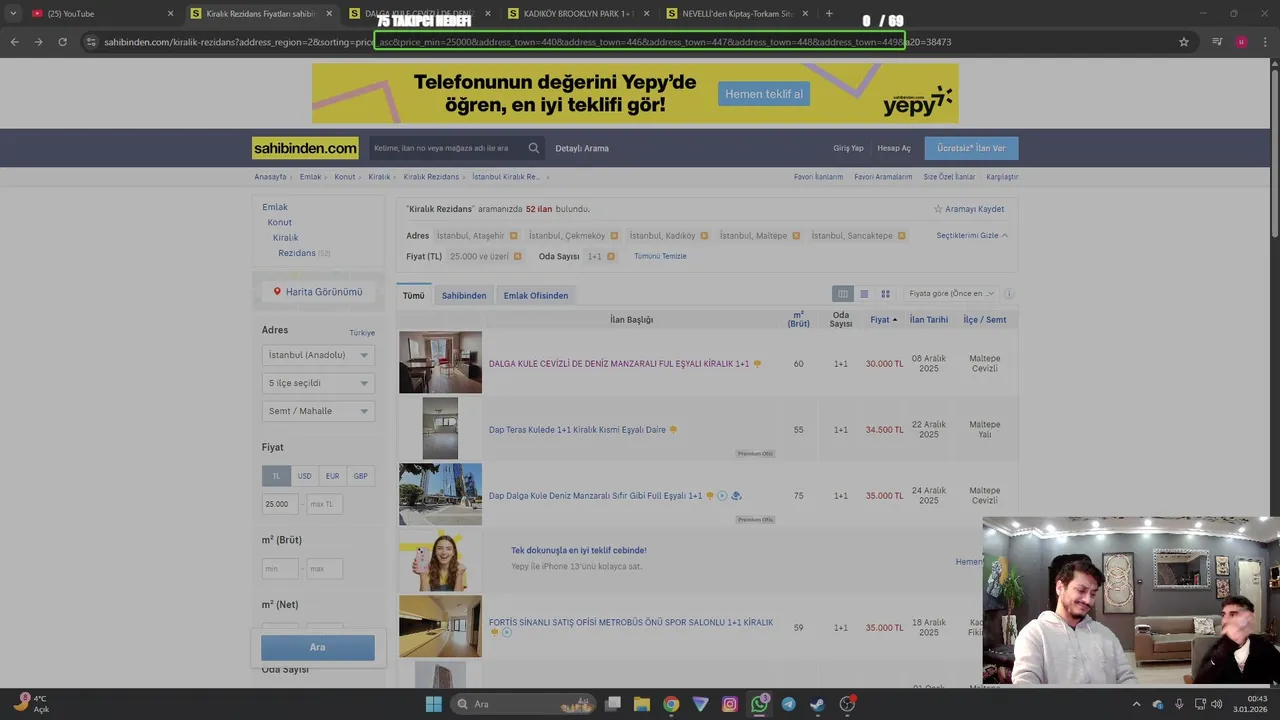Click Aramayı Kaydet to save search

(x=969, y=209)
